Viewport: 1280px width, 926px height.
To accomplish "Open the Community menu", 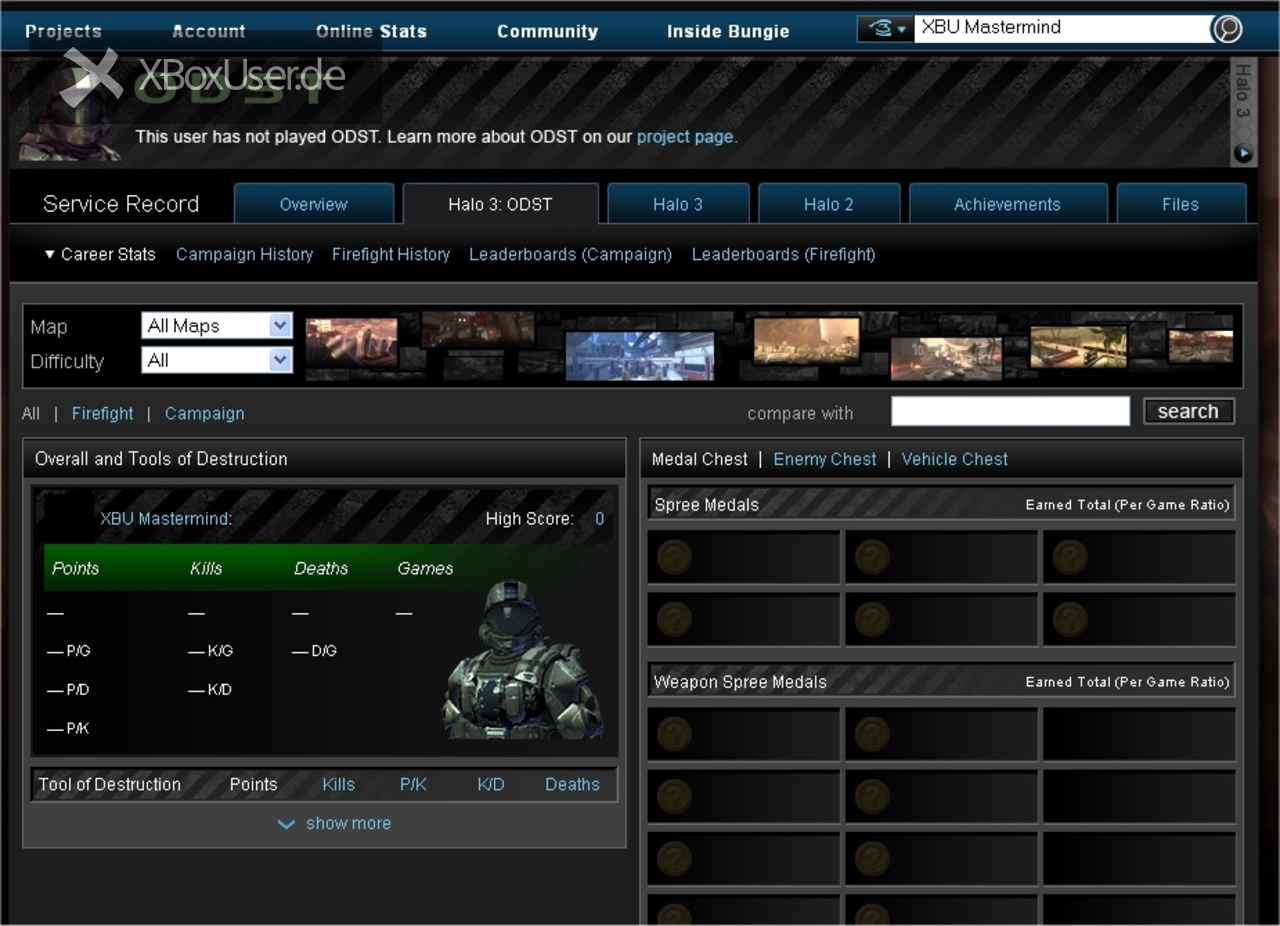I will pos(547,31).
